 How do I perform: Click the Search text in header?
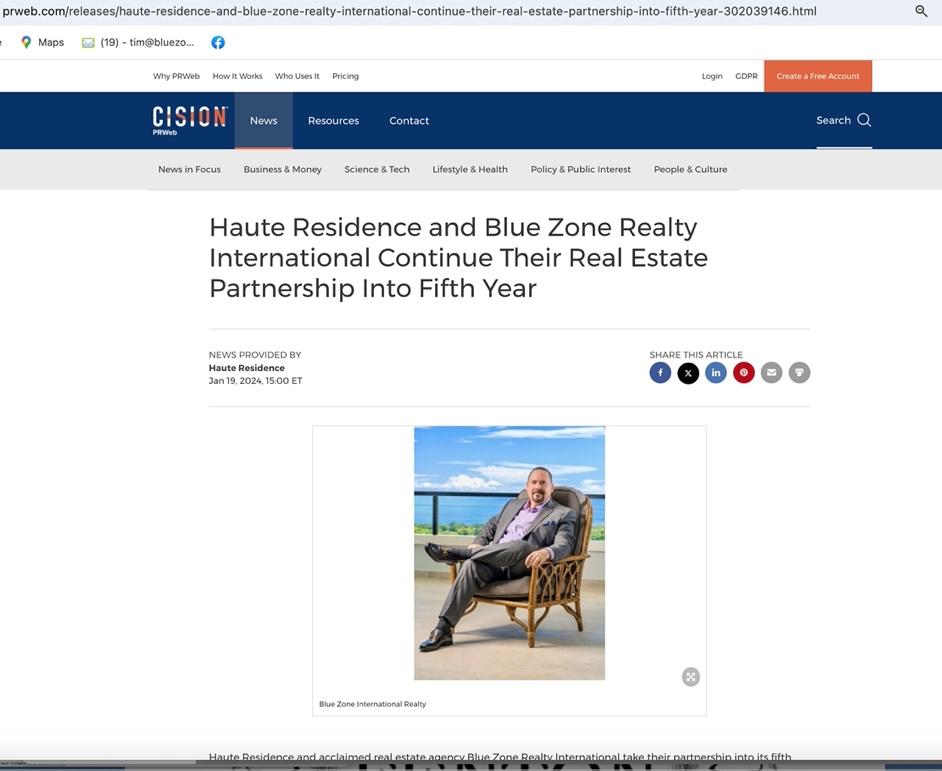coord(833,120)
